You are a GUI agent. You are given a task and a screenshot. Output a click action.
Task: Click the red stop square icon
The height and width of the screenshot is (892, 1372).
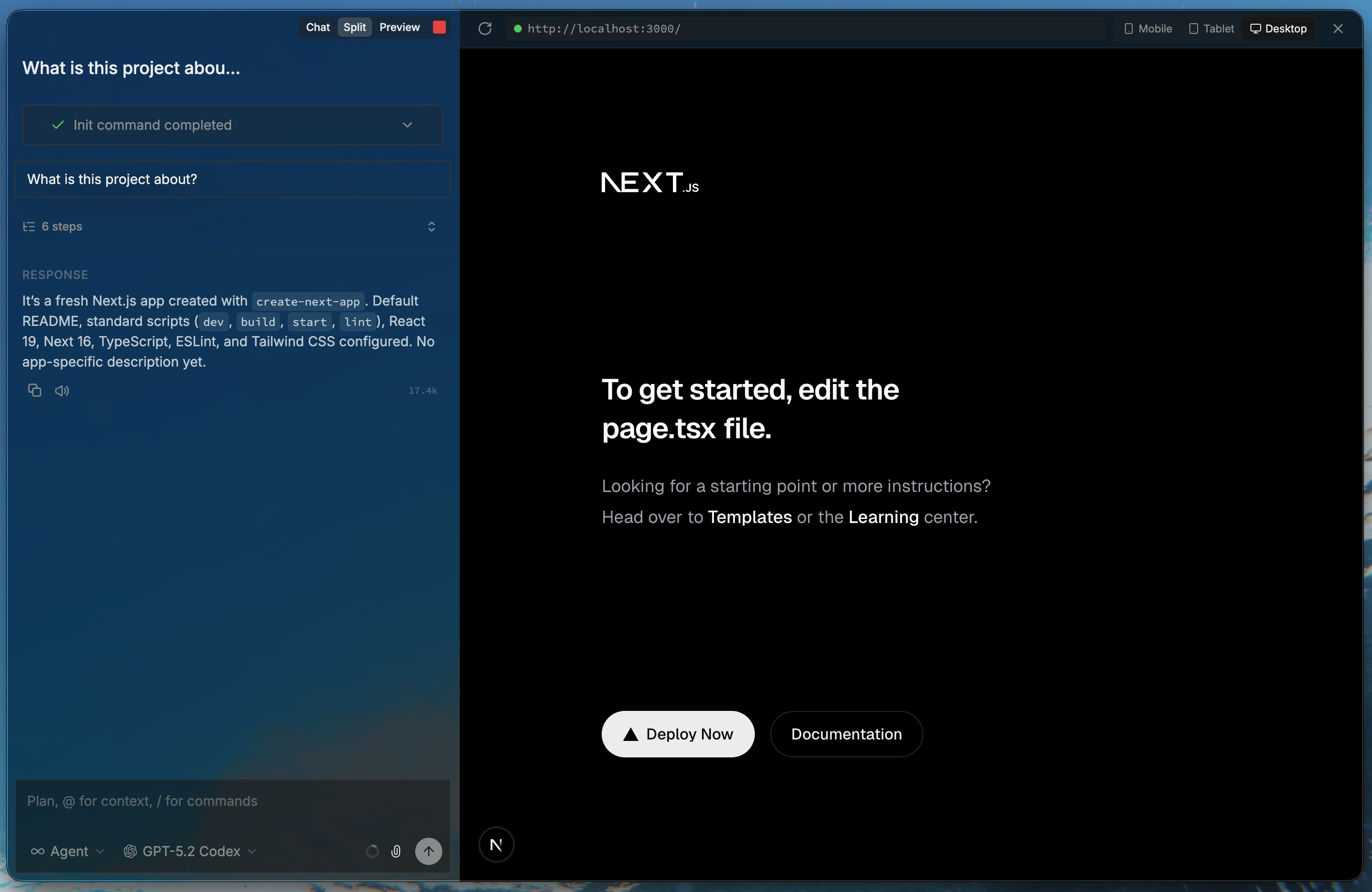[439, 27]
